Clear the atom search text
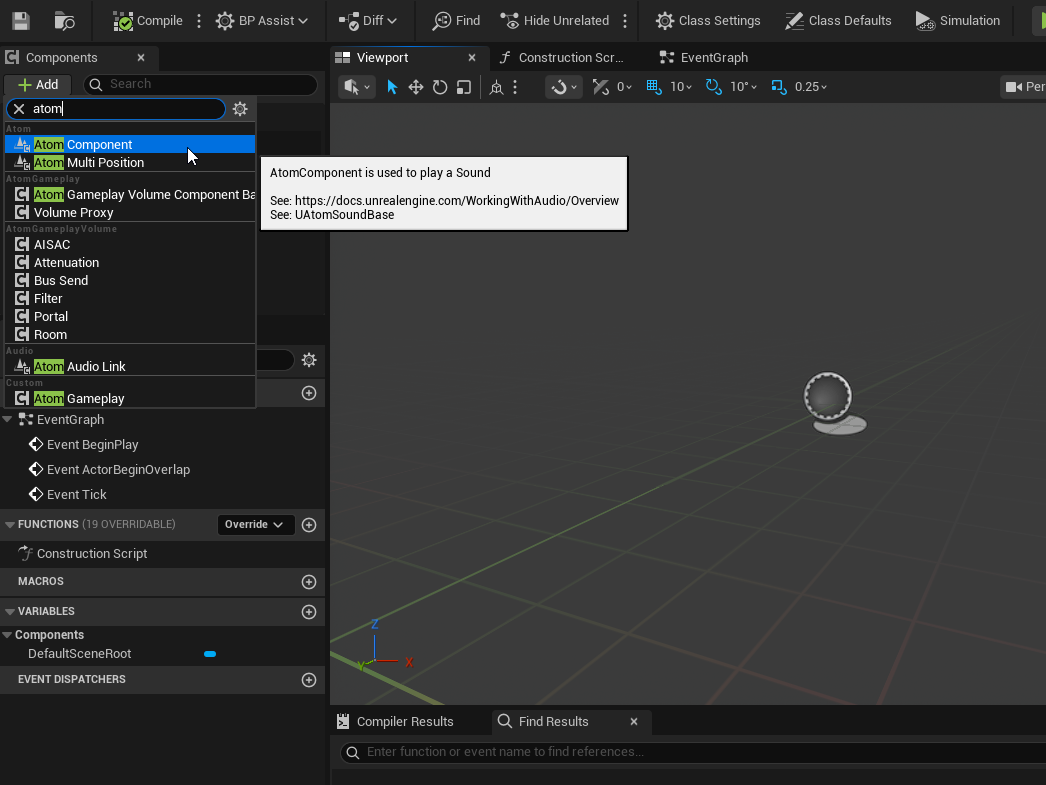This screenshot has width=1046, height=785. (x=19, y=109)
